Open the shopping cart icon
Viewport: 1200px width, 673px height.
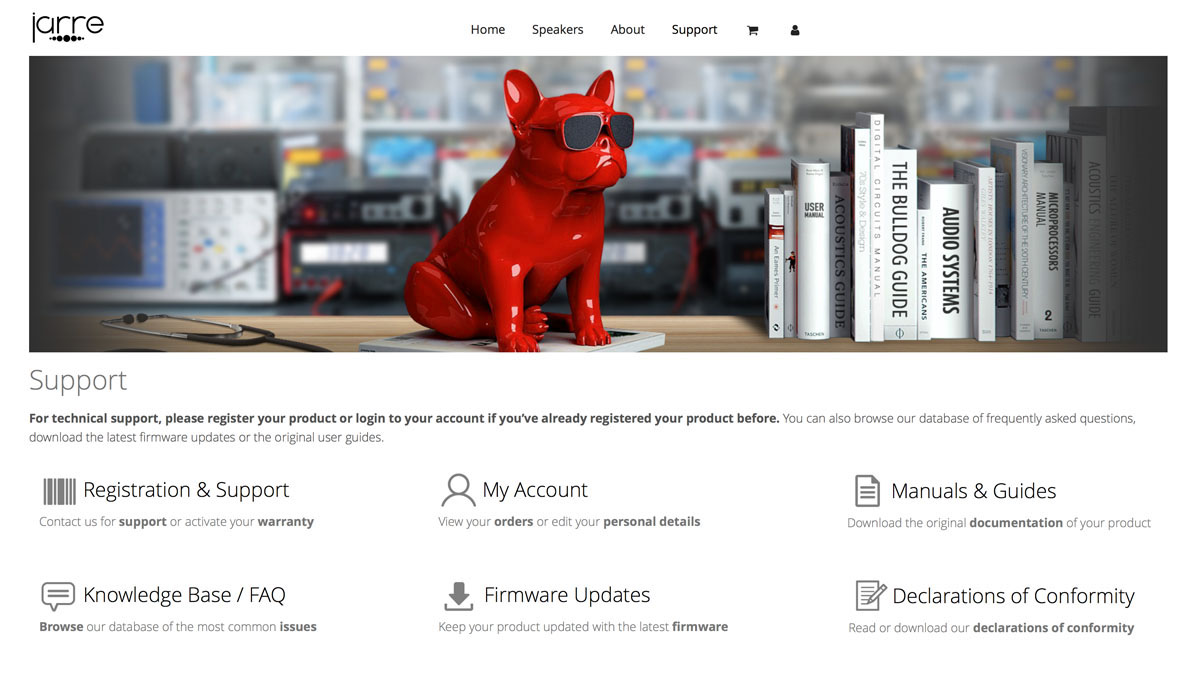pos(752,30)
